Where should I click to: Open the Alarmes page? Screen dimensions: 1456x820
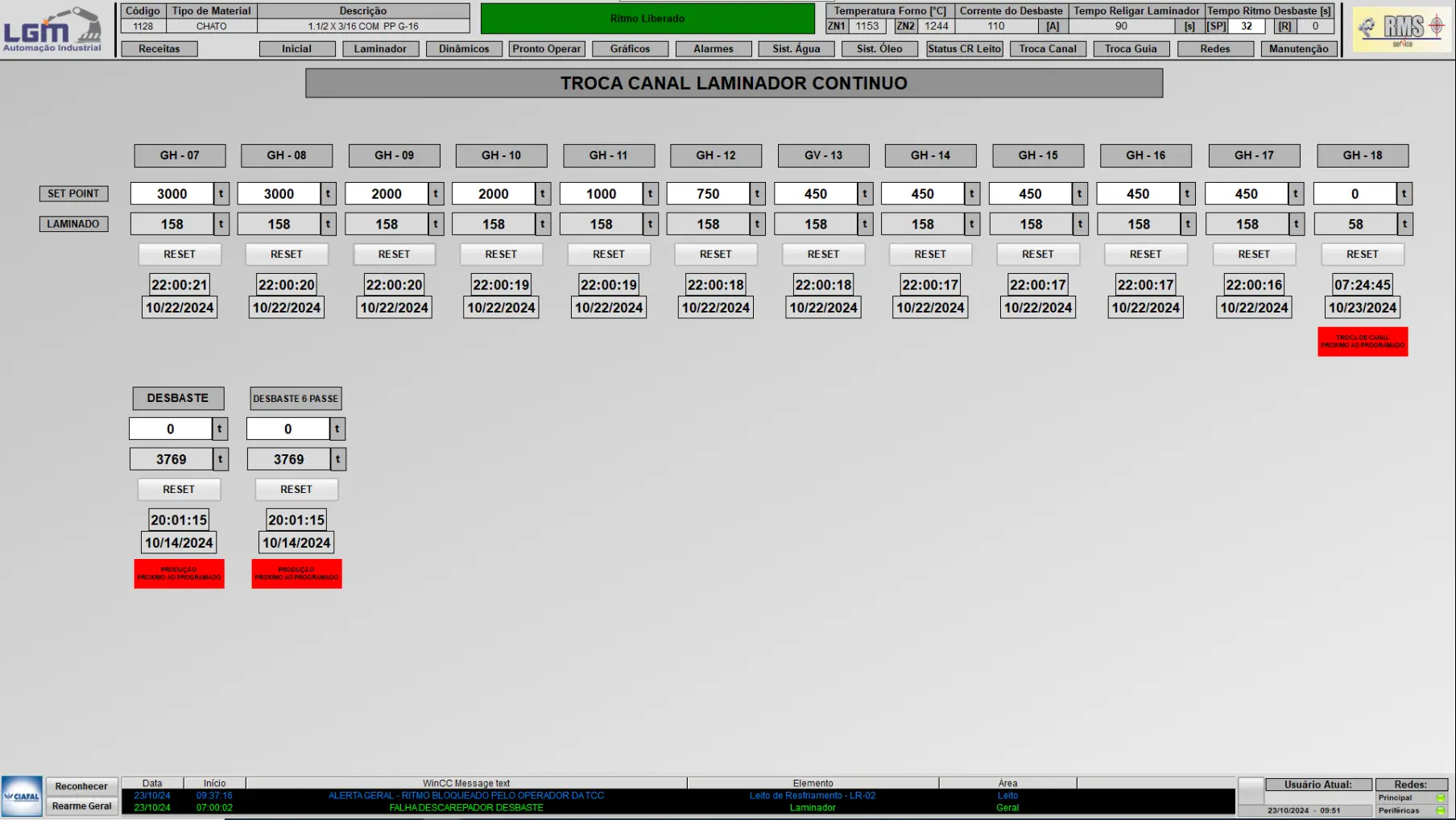[x=713, y=49]
